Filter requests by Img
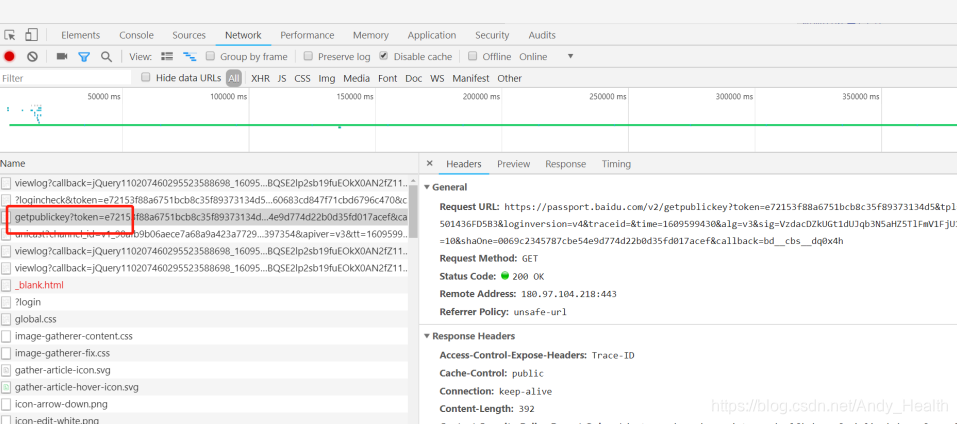This screenshot has height=424, width=957. tap(327, 78)
